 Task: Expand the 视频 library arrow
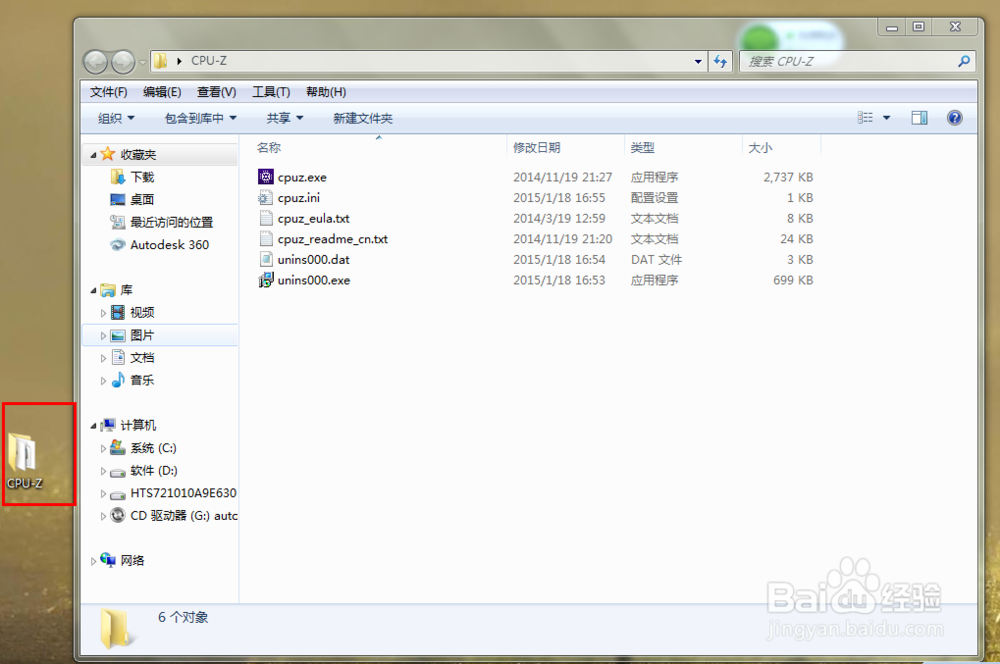(103, 313)
